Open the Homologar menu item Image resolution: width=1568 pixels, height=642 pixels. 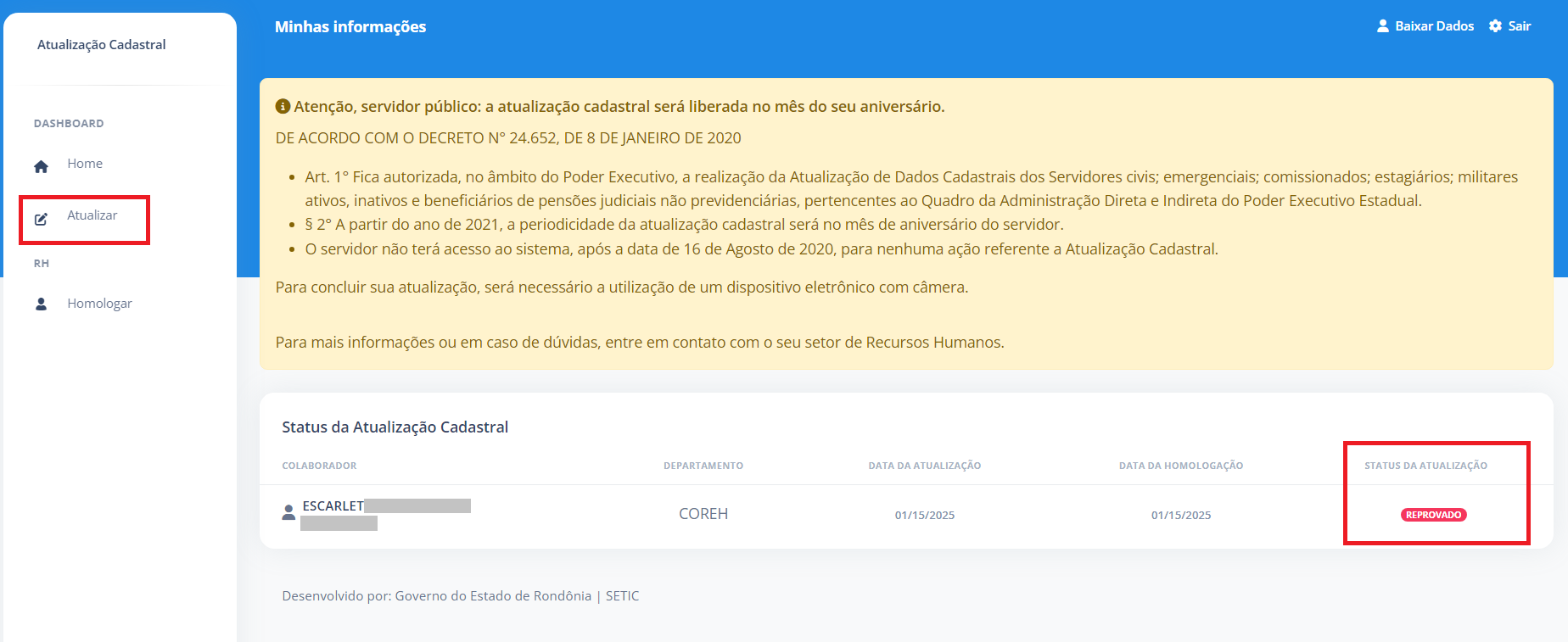click(99, 304)
